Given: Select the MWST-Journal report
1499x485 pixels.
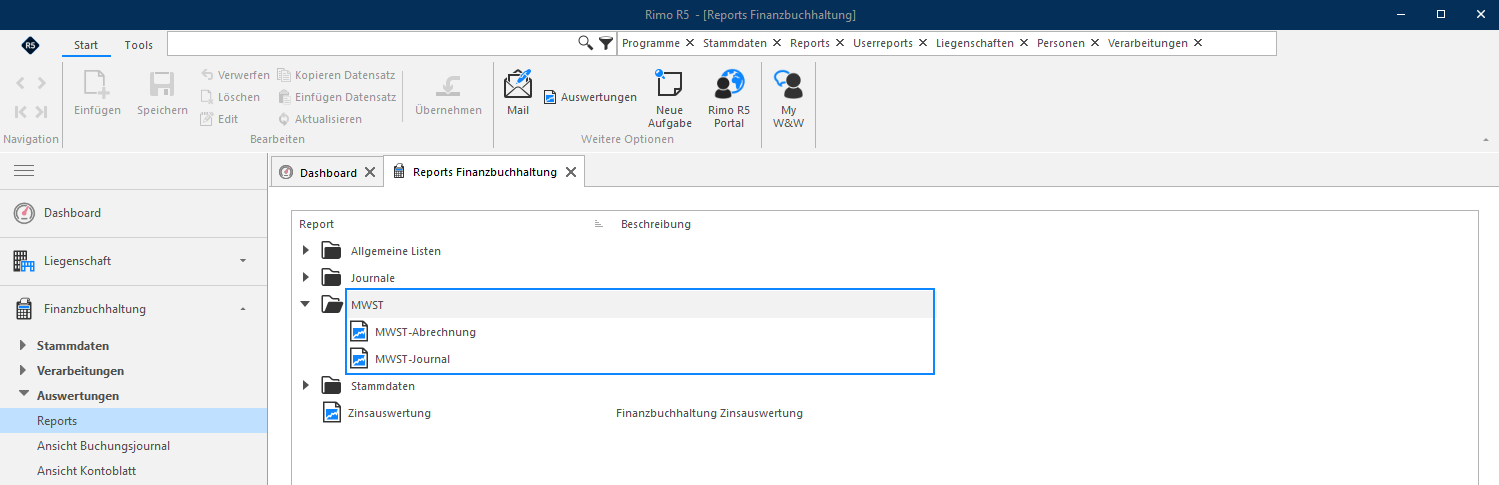Looking at the screenshot, I should 412,358.
